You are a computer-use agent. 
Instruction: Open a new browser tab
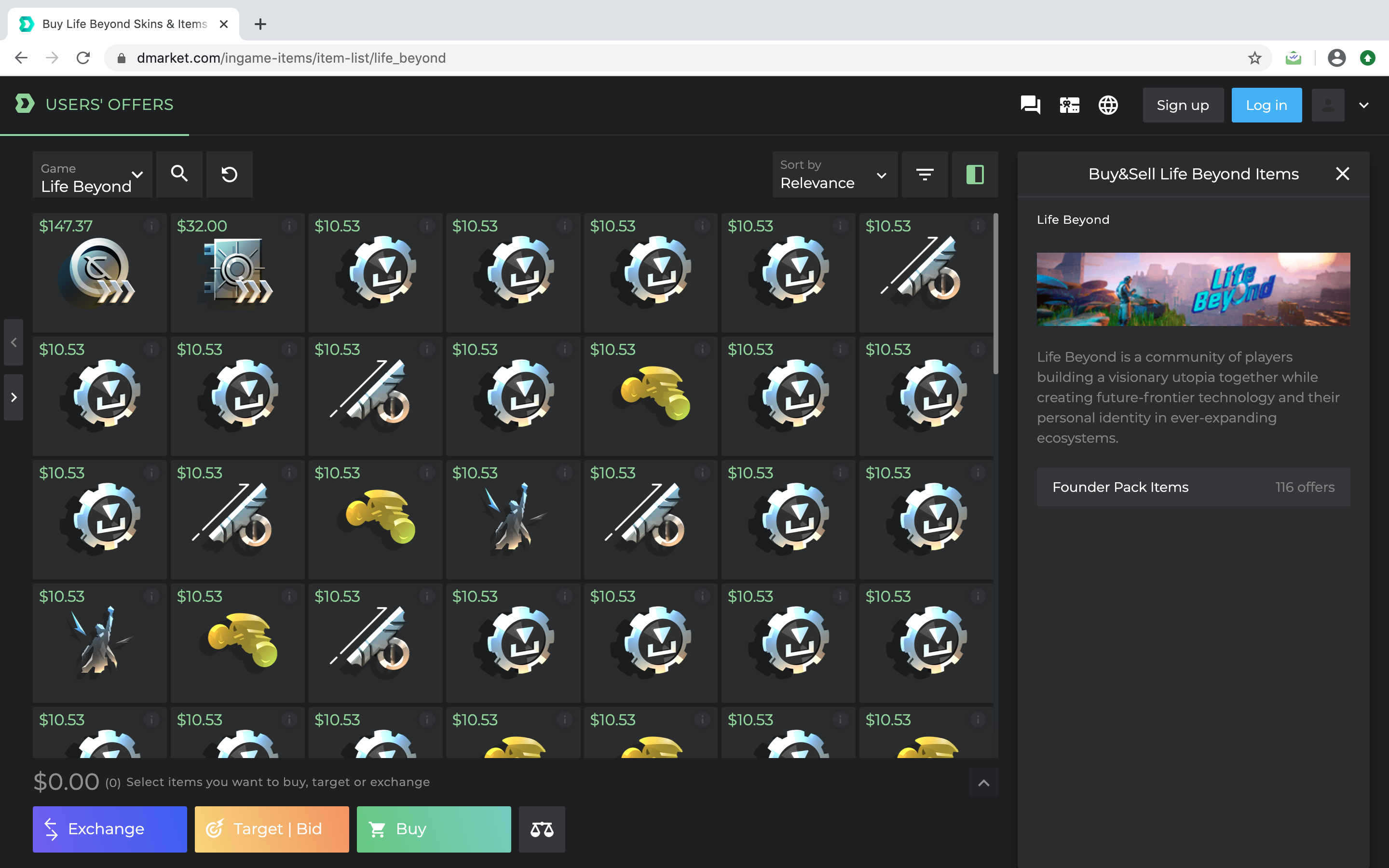(260, 24)
